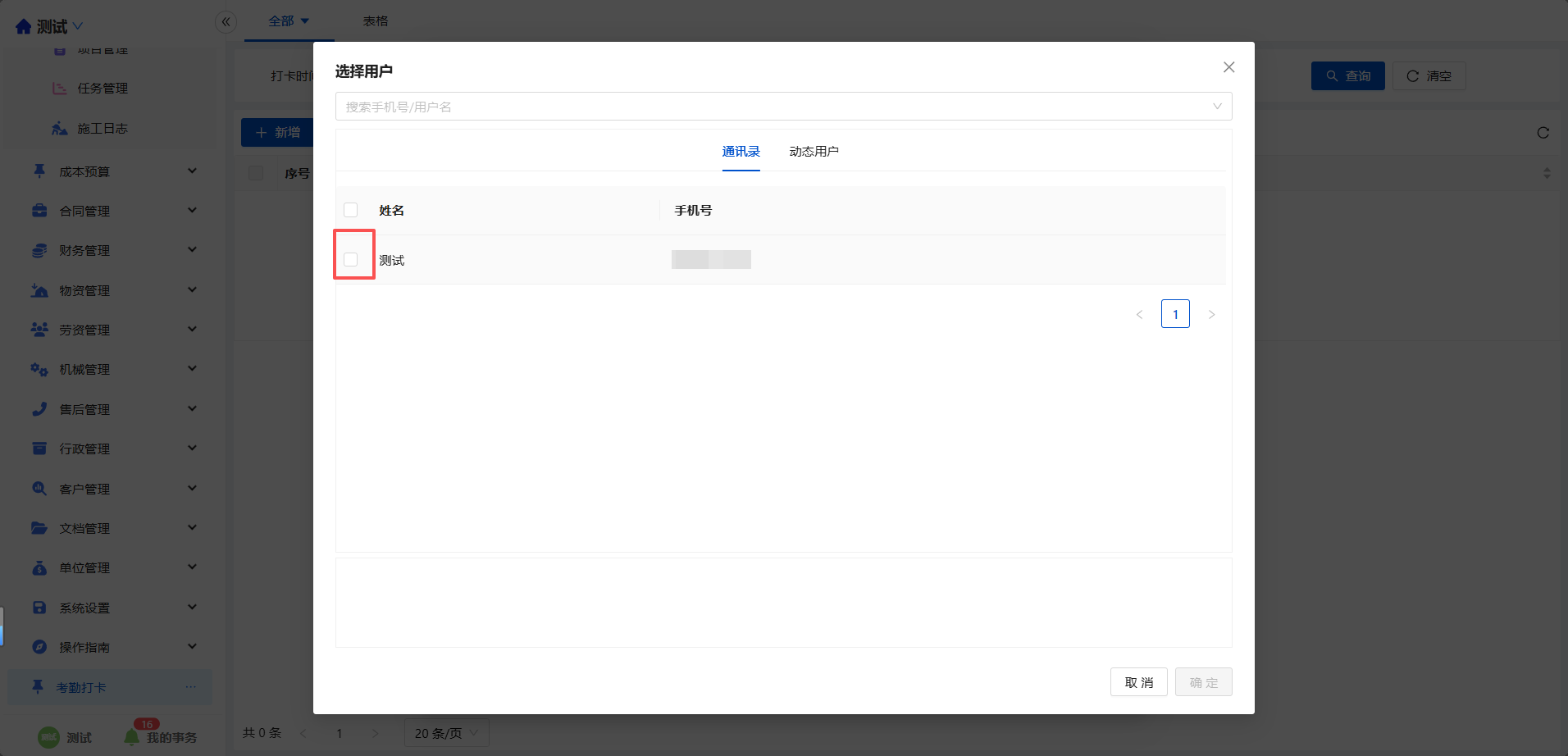The image size is (1568, 756).
Task: Click page number 1 in dialog pagination
Action: click(x=1175, y=314)
